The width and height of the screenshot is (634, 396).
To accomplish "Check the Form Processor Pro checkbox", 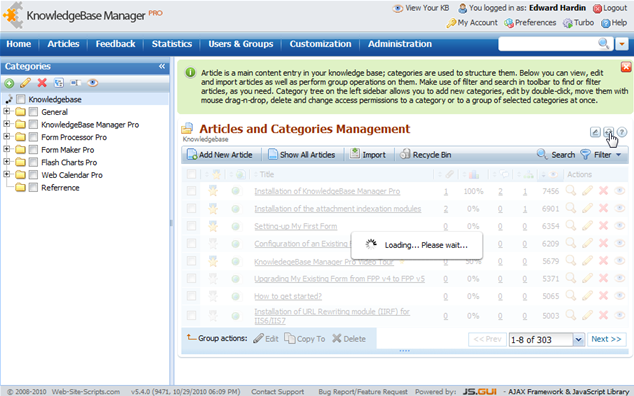I will point(34,137).
